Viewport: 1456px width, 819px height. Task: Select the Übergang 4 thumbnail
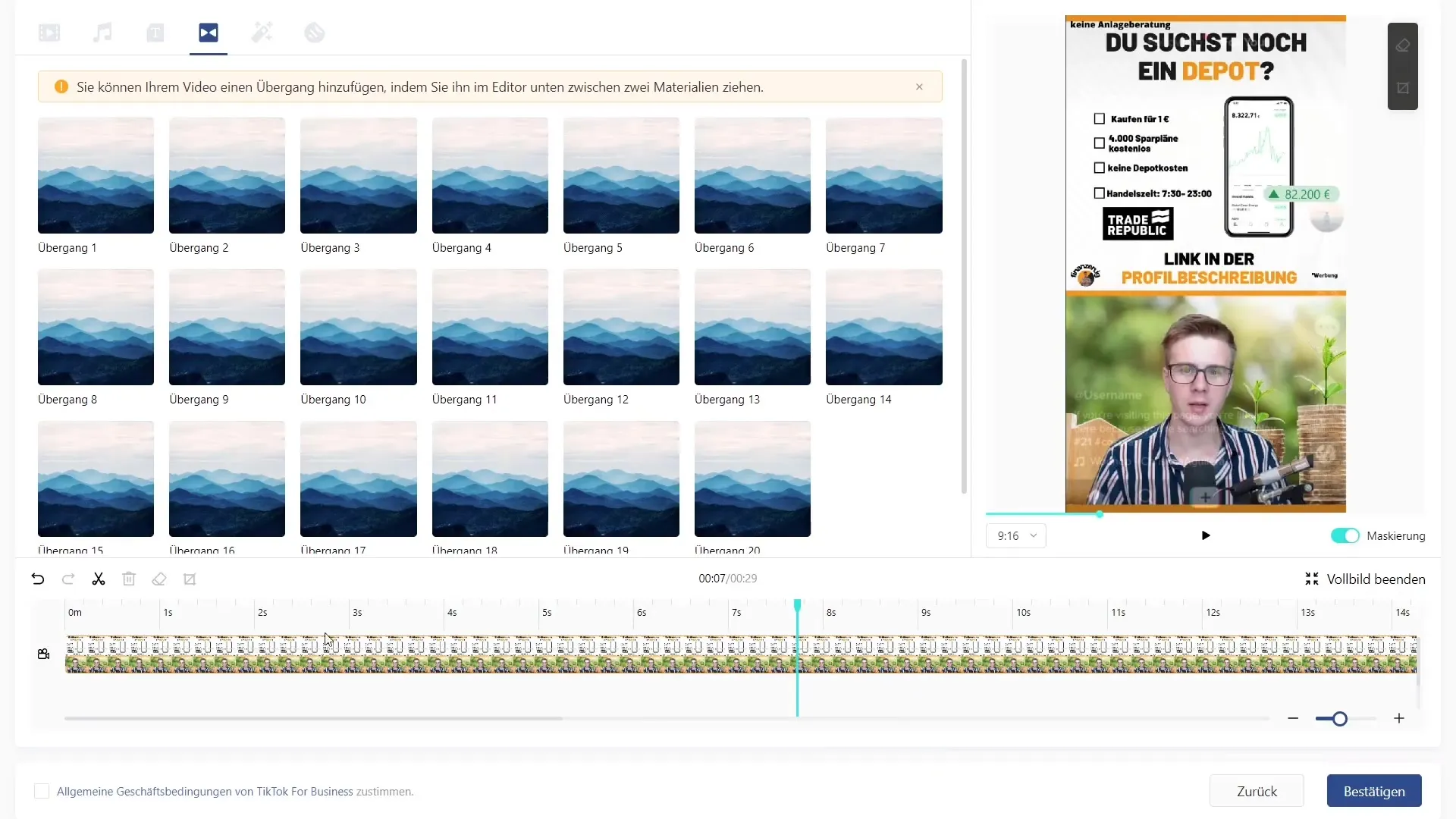click(490, 175)
